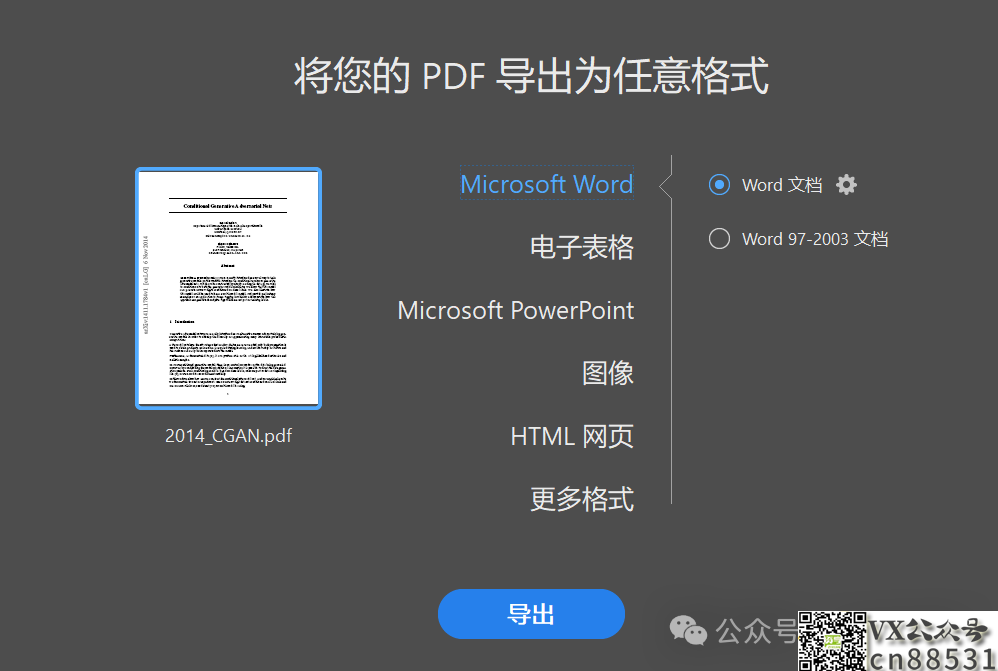
Task: Pick Microsoft PowerPoint export format
Action: tap(516, 310)
